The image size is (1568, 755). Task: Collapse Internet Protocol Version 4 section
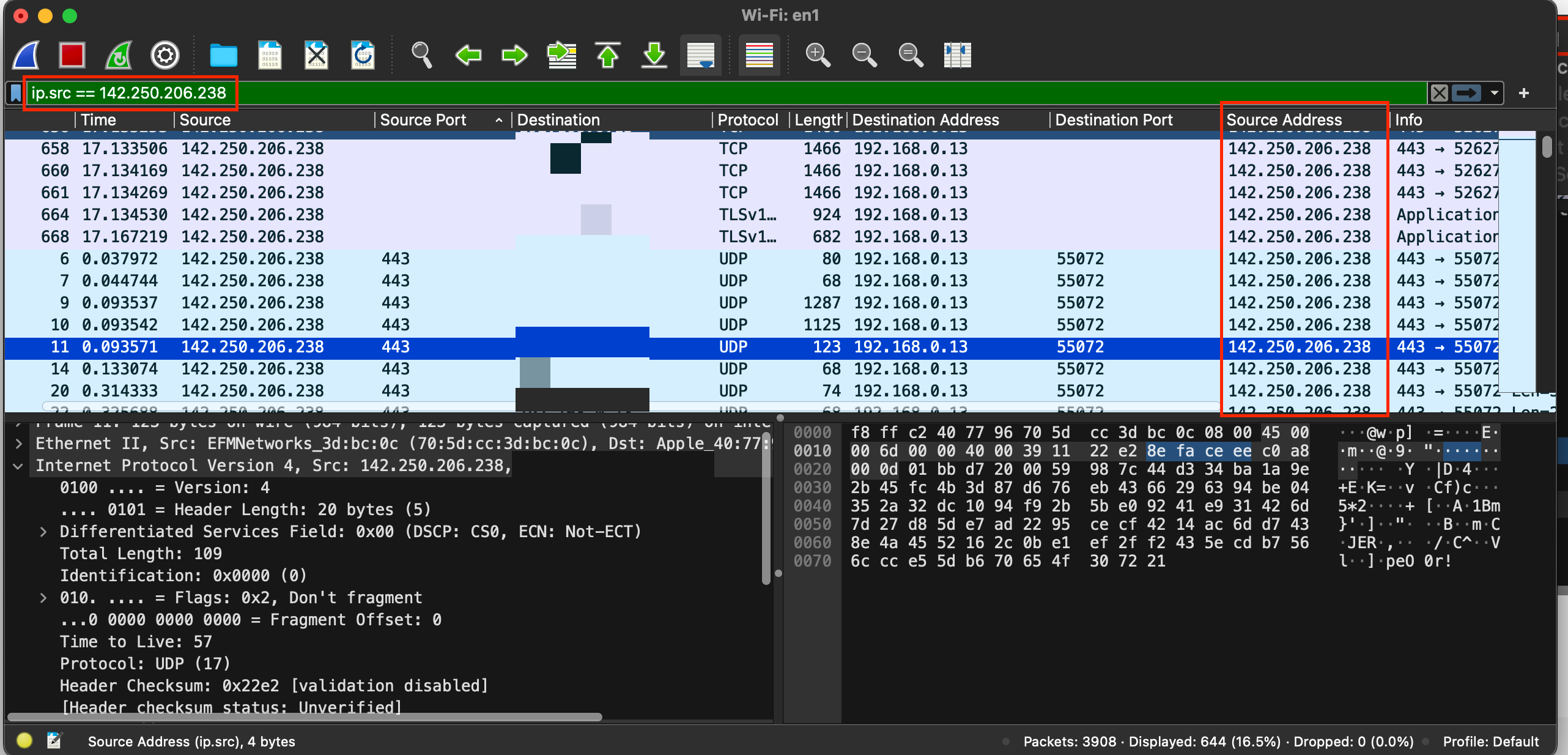point(18,466)
